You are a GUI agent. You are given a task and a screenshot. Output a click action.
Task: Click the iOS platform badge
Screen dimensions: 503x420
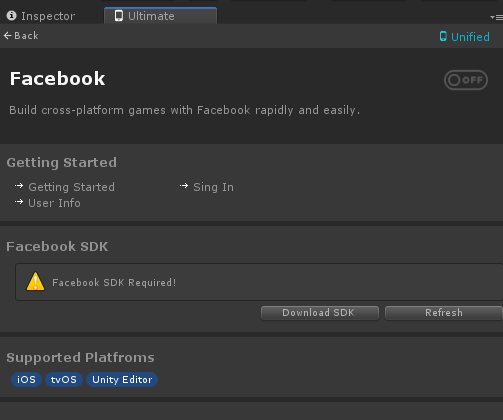coord(26,379)
